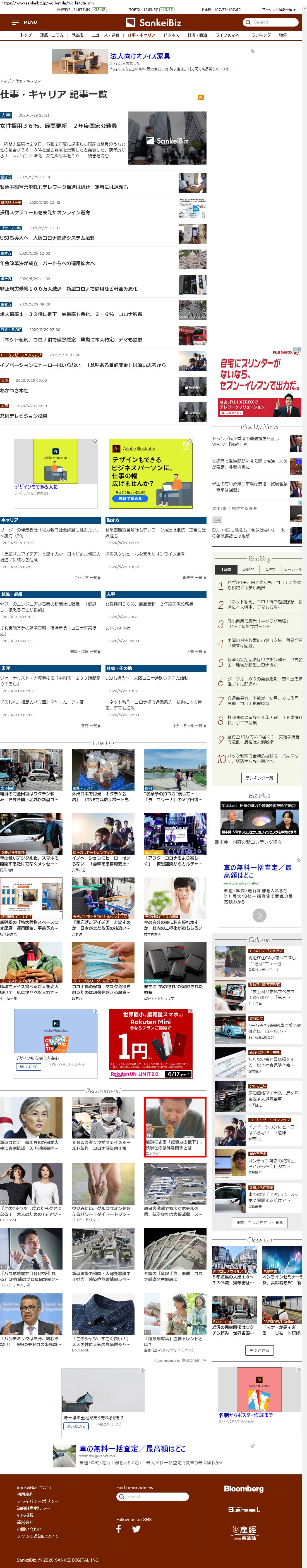Switch ranking to 24時間 tab
The width and height of the screenshot is (307, 1568).
248,569
